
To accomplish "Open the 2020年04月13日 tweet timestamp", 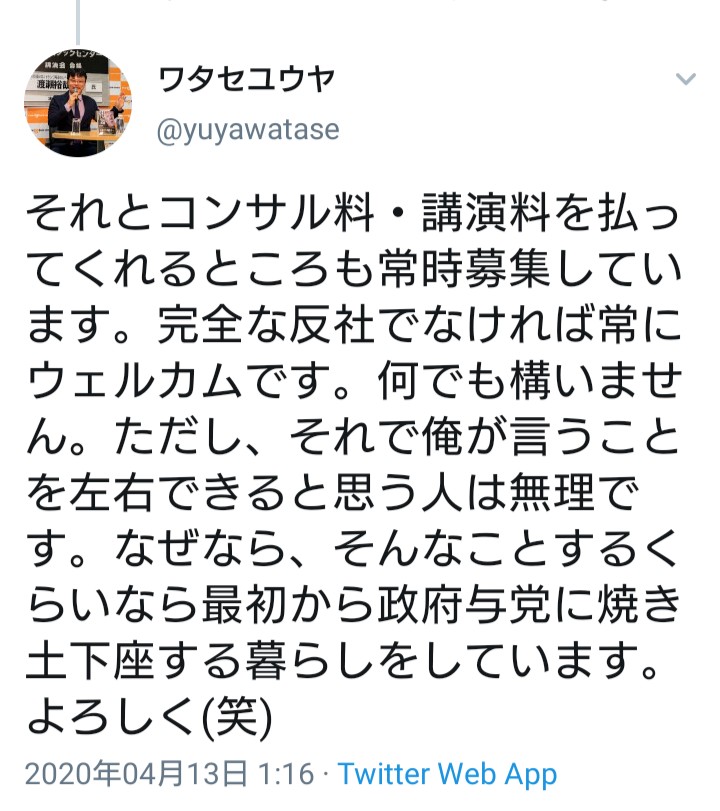I will 137,774.
